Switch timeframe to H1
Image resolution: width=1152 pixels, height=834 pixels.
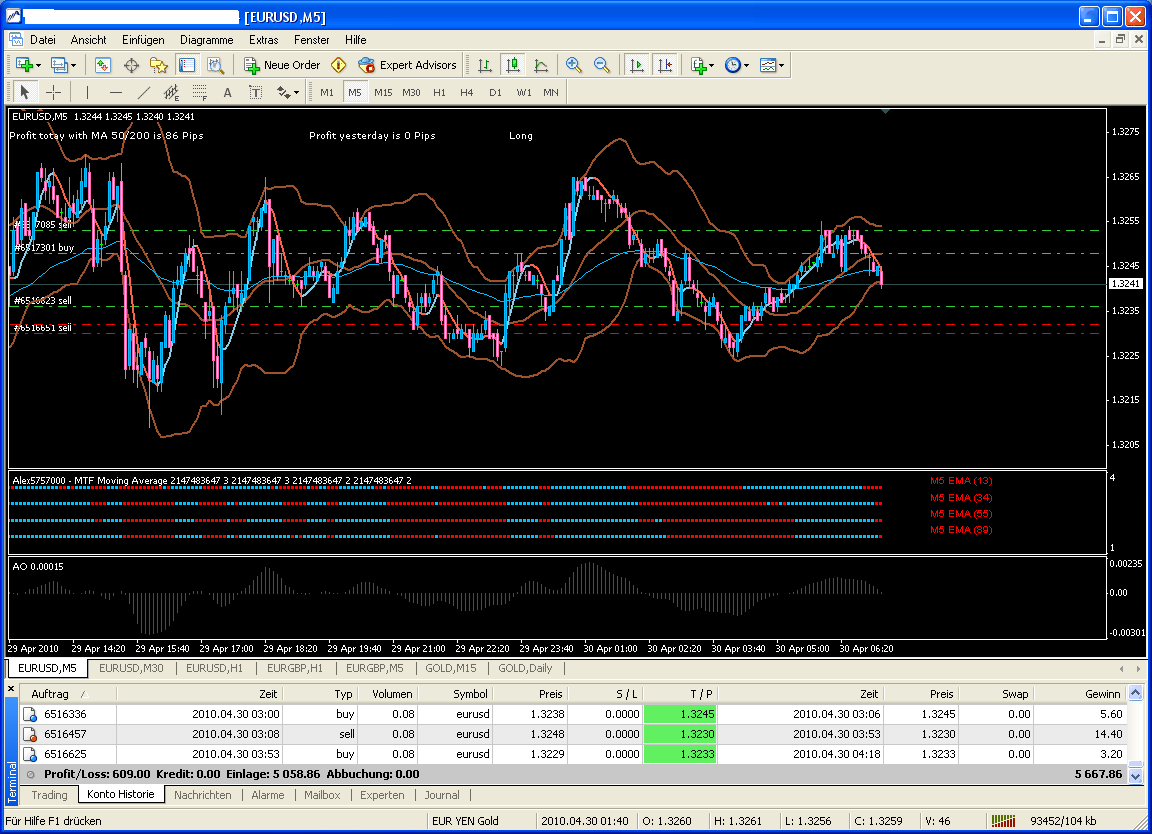tap(439, 92)
